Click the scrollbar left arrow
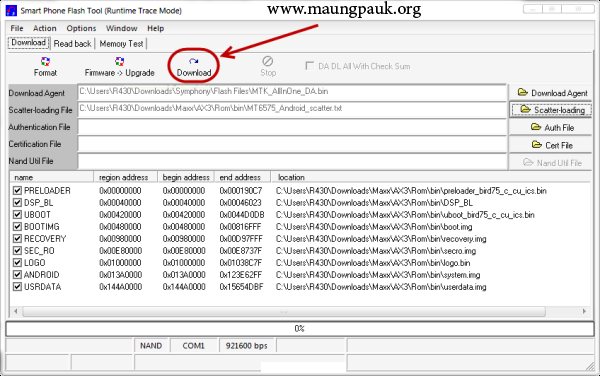The width and height of the screenshot is (600, 376). pos(16,311)
